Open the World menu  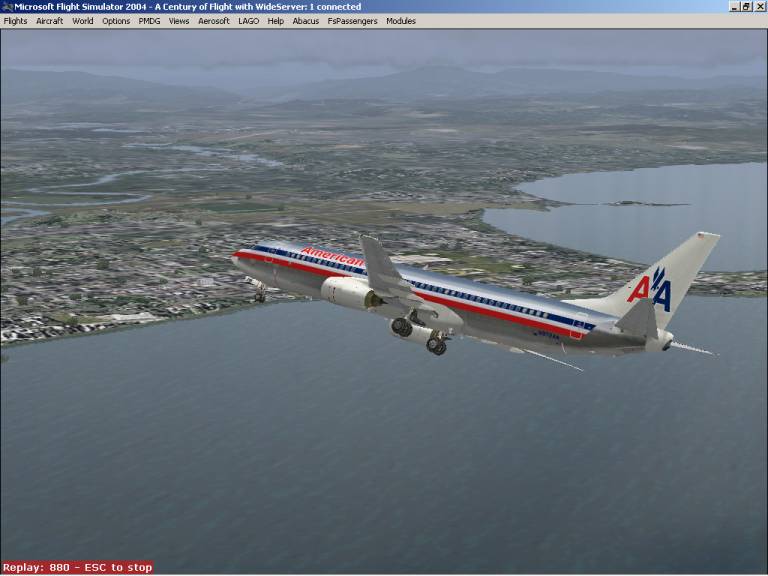(x=83, y=21)
